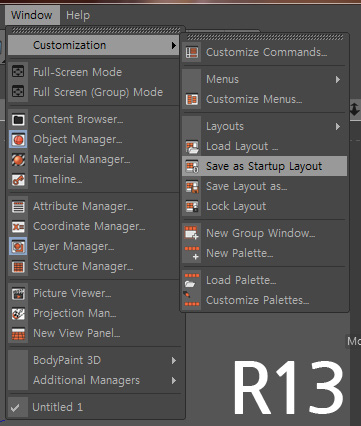Click the Coordinate Manager icon
361x426 pixels.
click(18, 227)
